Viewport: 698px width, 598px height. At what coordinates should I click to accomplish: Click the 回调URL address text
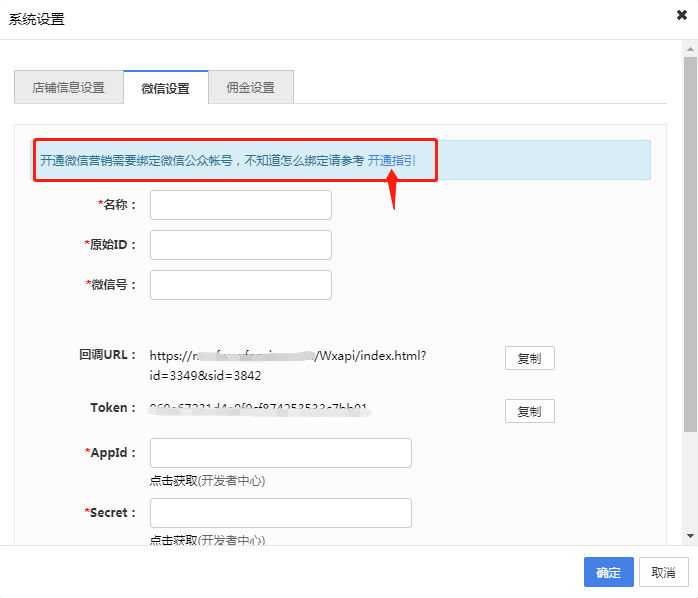point(288,365)
